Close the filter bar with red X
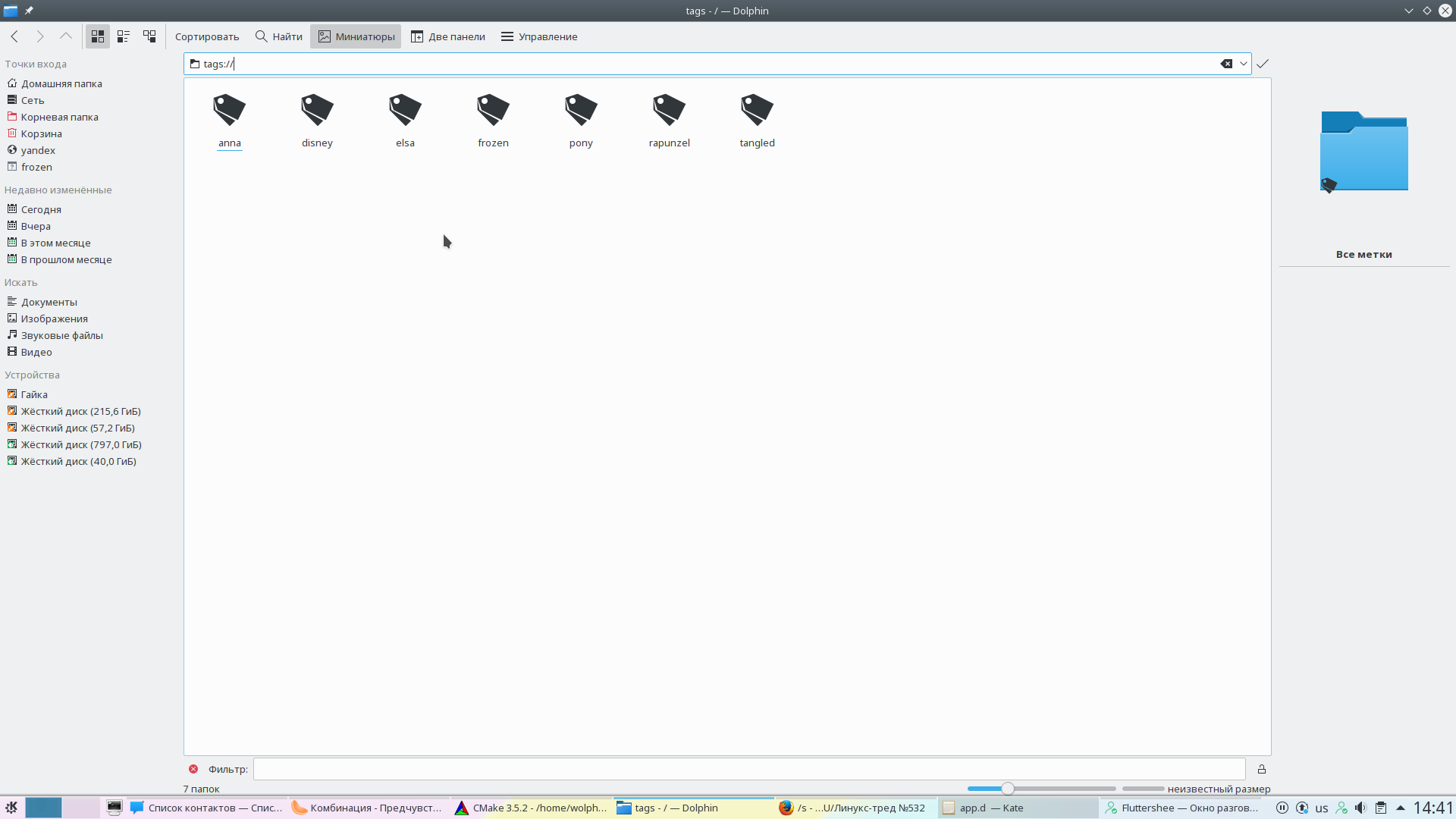 tap(193, 769)
